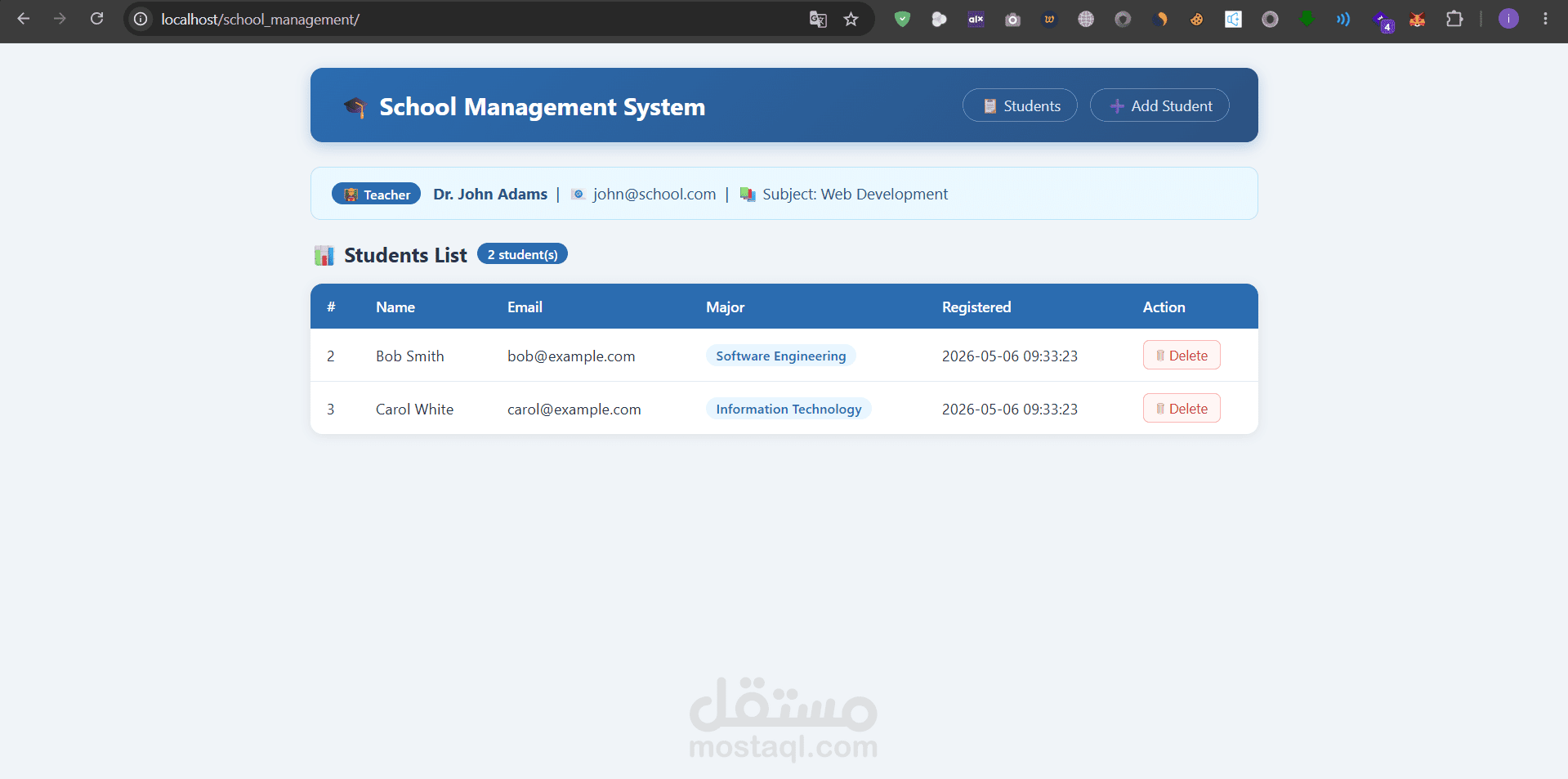This screenshot has height=779, width=1568.
Task: Open the gray globe extension icon
Action: (1086, 19)
